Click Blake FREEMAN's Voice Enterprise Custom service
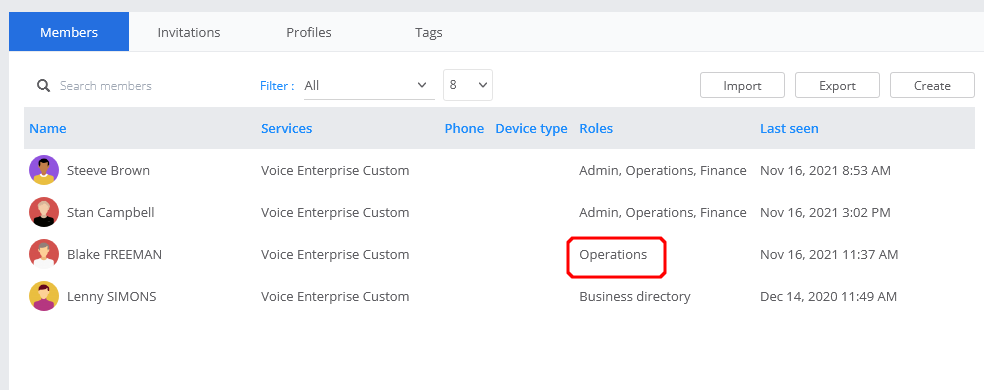 pyautogui.click(x=335, y=254)
